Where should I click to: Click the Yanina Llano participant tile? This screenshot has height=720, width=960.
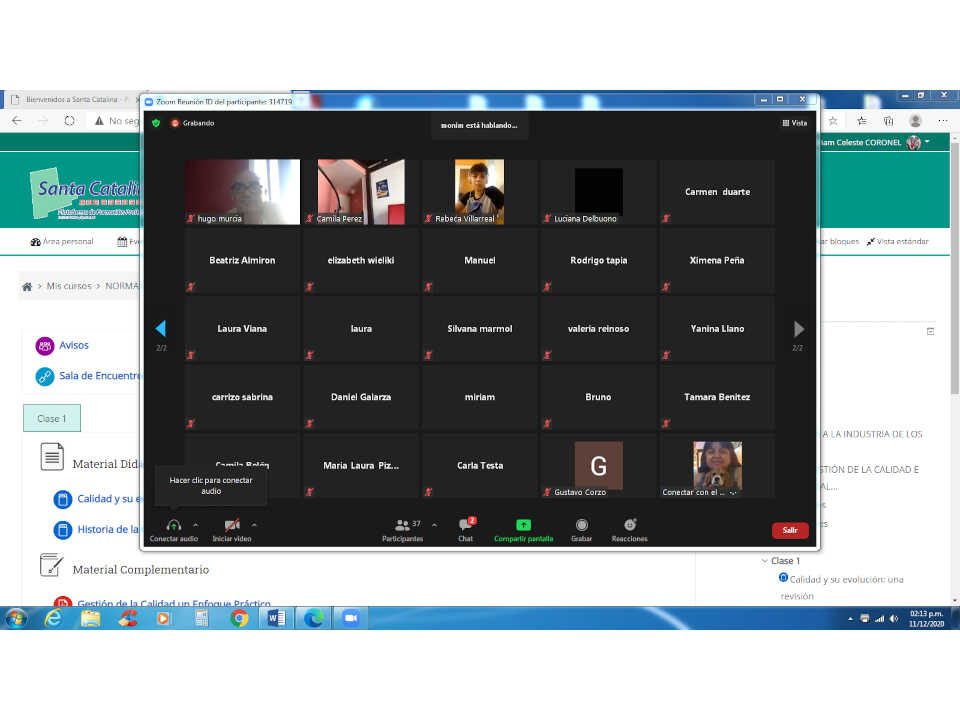pyautogui.click(x=718, y=329)
